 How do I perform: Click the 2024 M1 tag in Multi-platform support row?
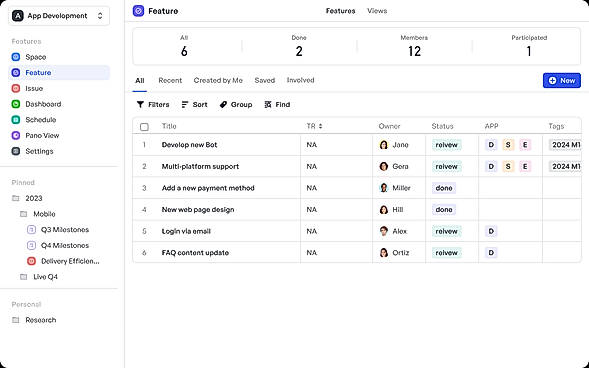565,166
